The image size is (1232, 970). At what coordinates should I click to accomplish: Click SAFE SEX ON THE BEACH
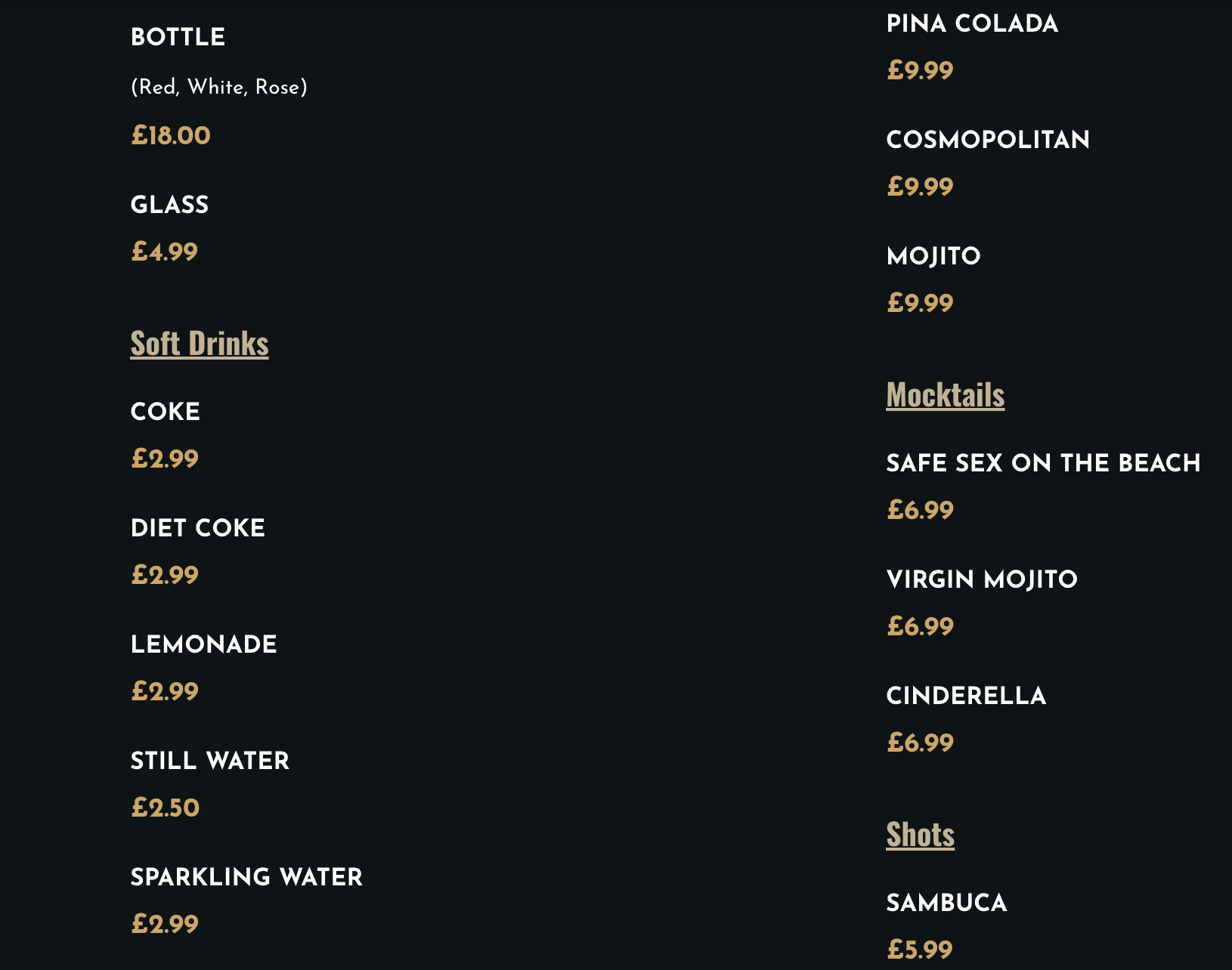coord(1044,463)
